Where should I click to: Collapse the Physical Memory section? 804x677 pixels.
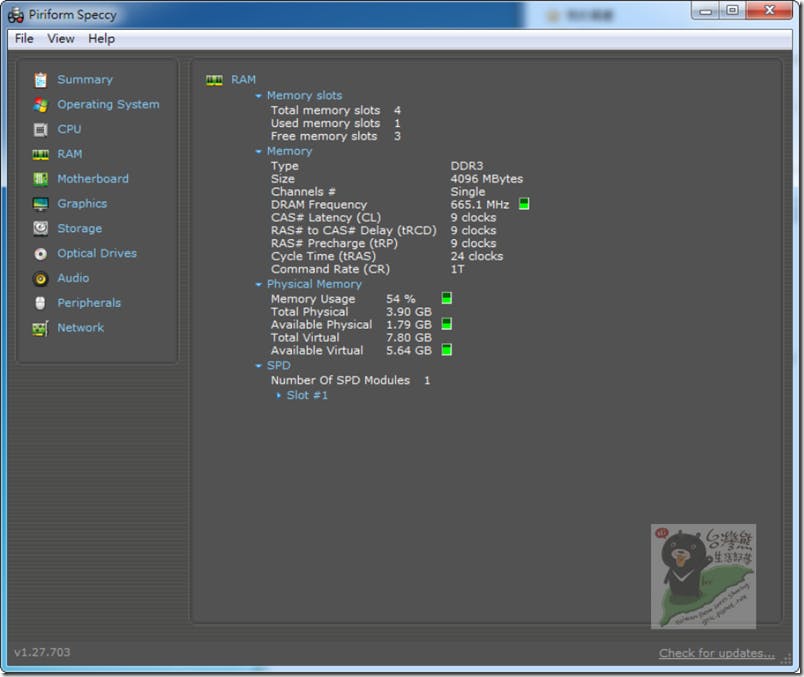click(x=258, y=284)
